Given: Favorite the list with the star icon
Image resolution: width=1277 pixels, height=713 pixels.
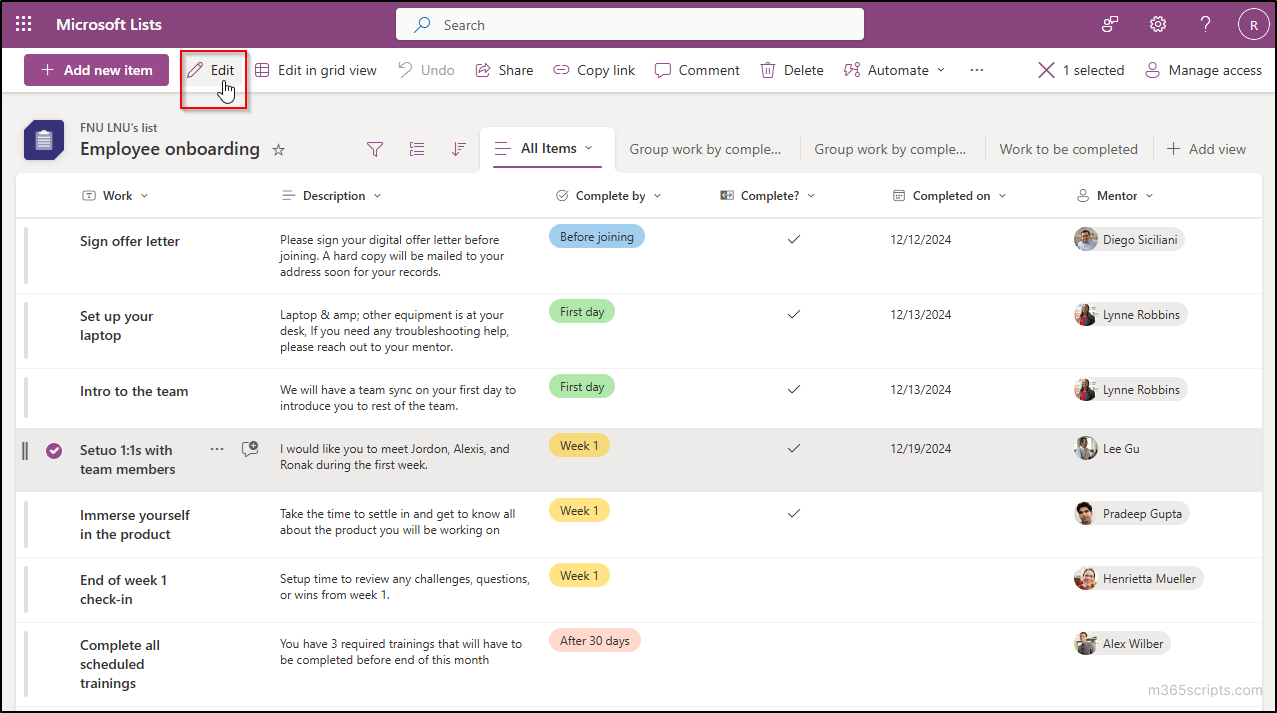Looking at the screenshot, I should (279, 149).
